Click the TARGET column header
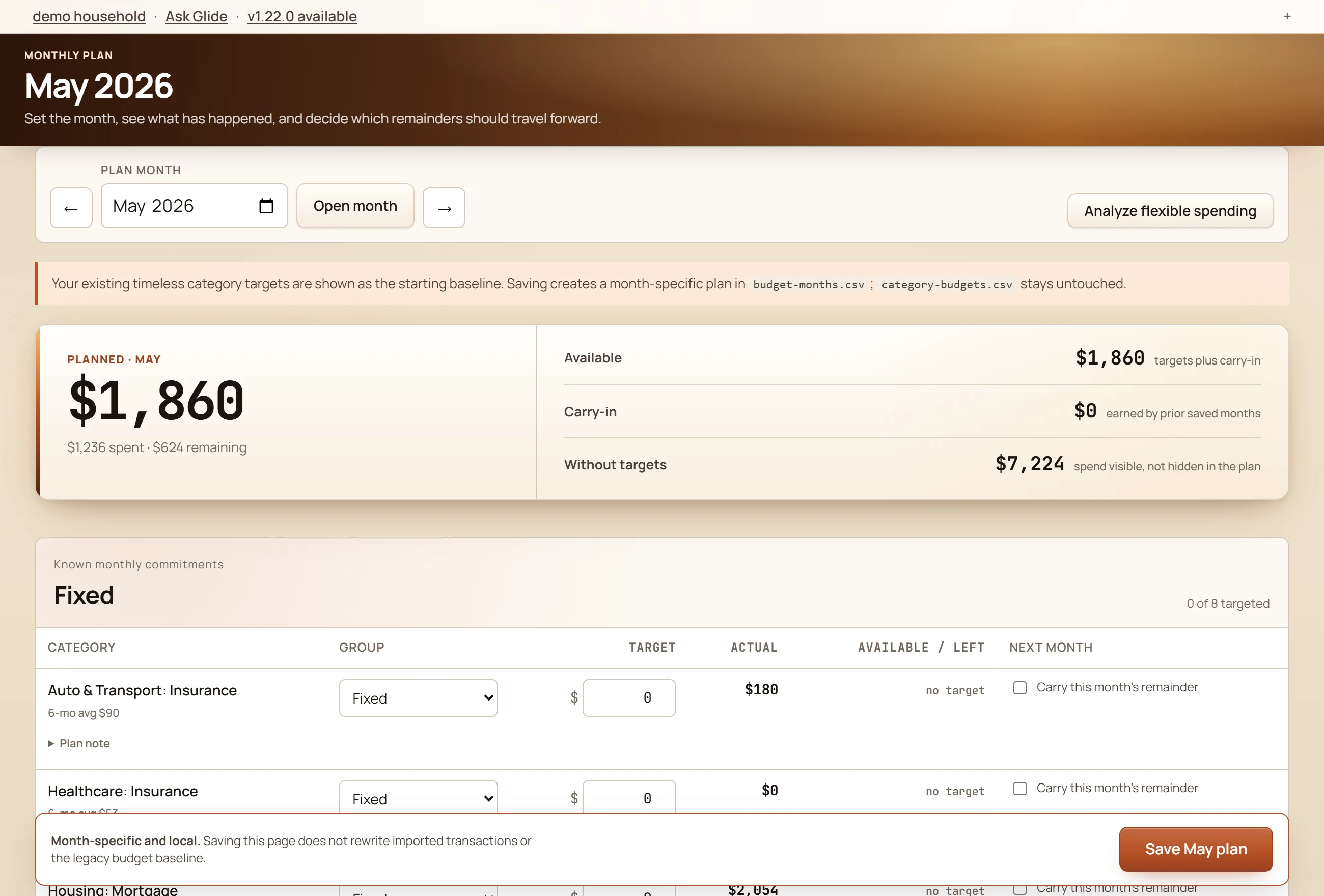The image size is (1324, 896). (652, 648)
